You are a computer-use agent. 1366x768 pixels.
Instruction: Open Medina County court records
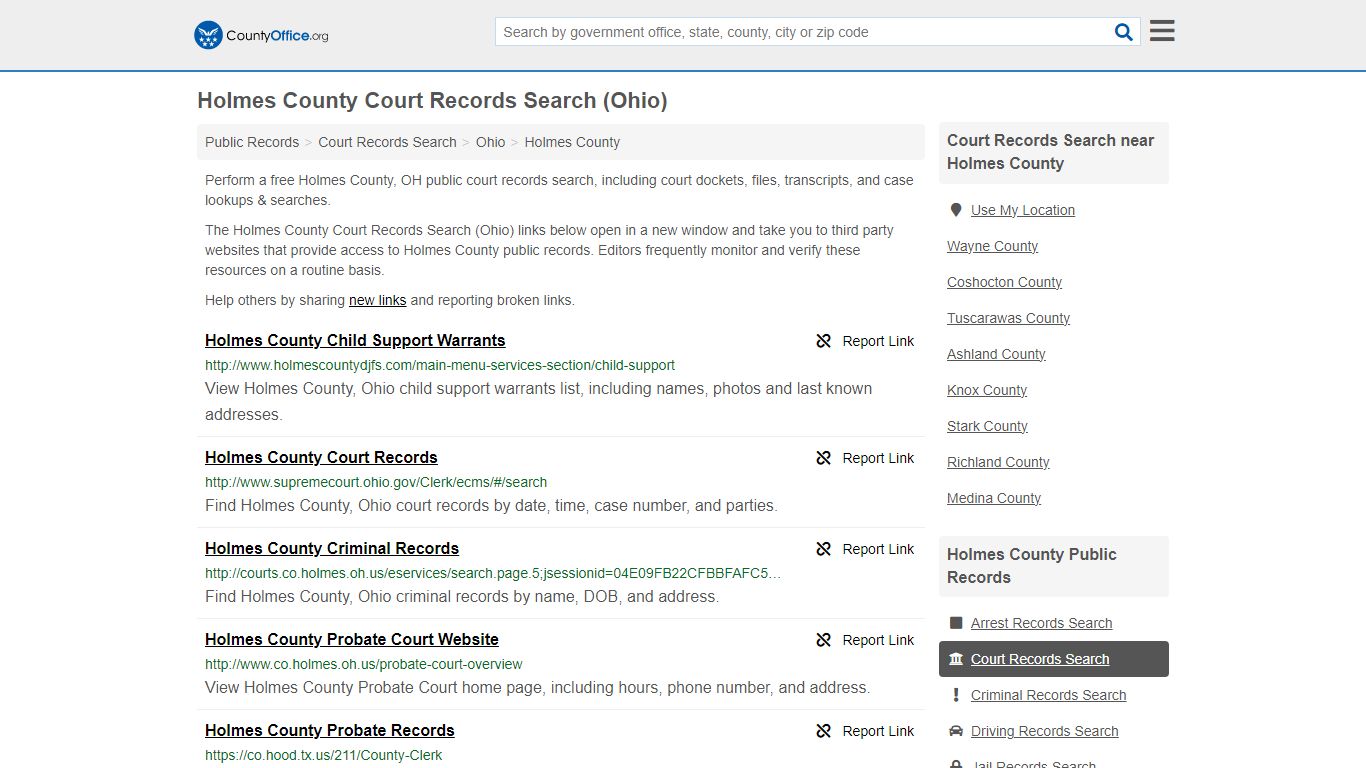tap(994, 498)
